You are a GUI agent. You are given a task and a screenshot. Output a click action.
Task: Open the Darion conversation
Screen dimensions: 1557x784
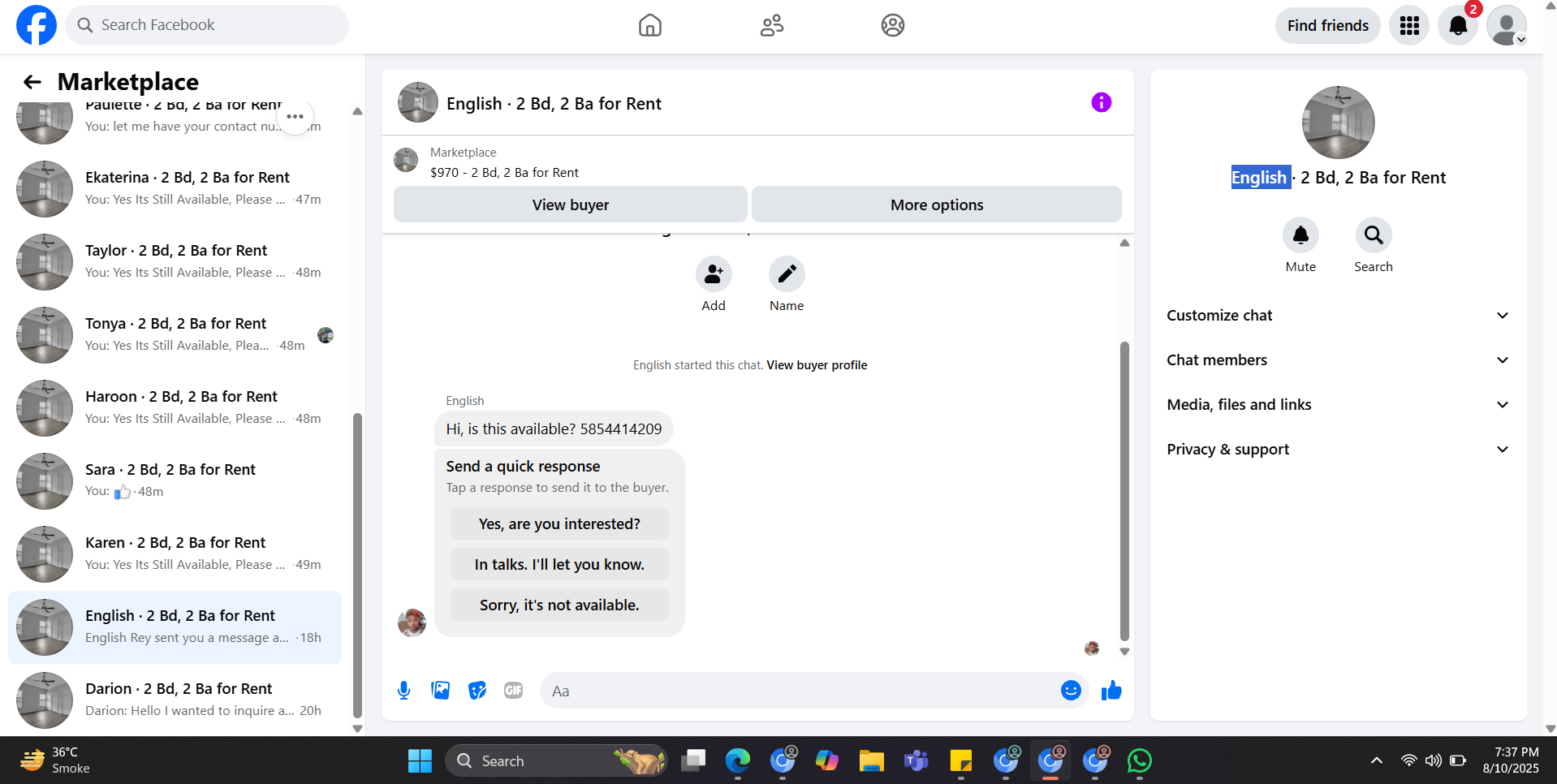click(175, 700)
